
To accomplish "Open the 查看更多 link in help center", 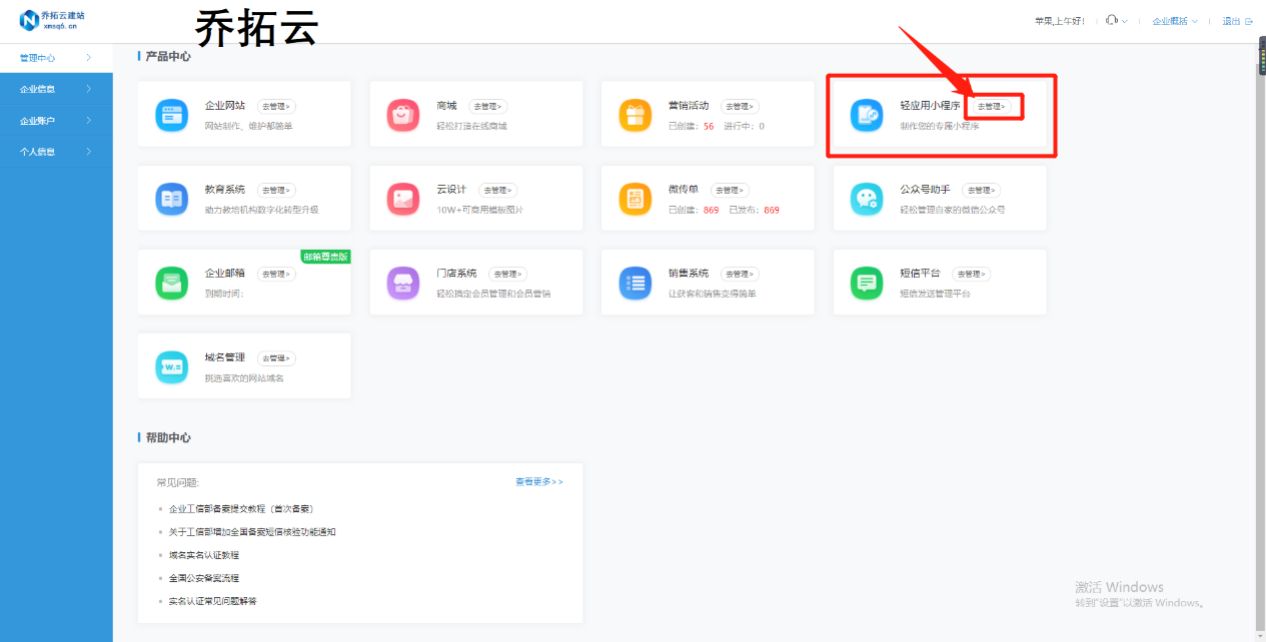I will point(538,481).
